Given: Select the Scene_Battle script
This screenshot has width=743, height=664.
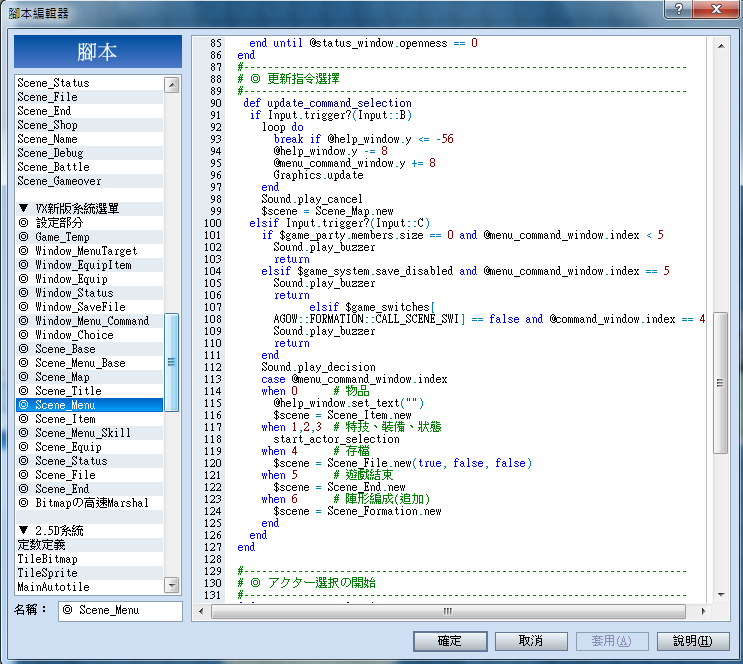Looking at the screenshot, I should coord(90,167).
